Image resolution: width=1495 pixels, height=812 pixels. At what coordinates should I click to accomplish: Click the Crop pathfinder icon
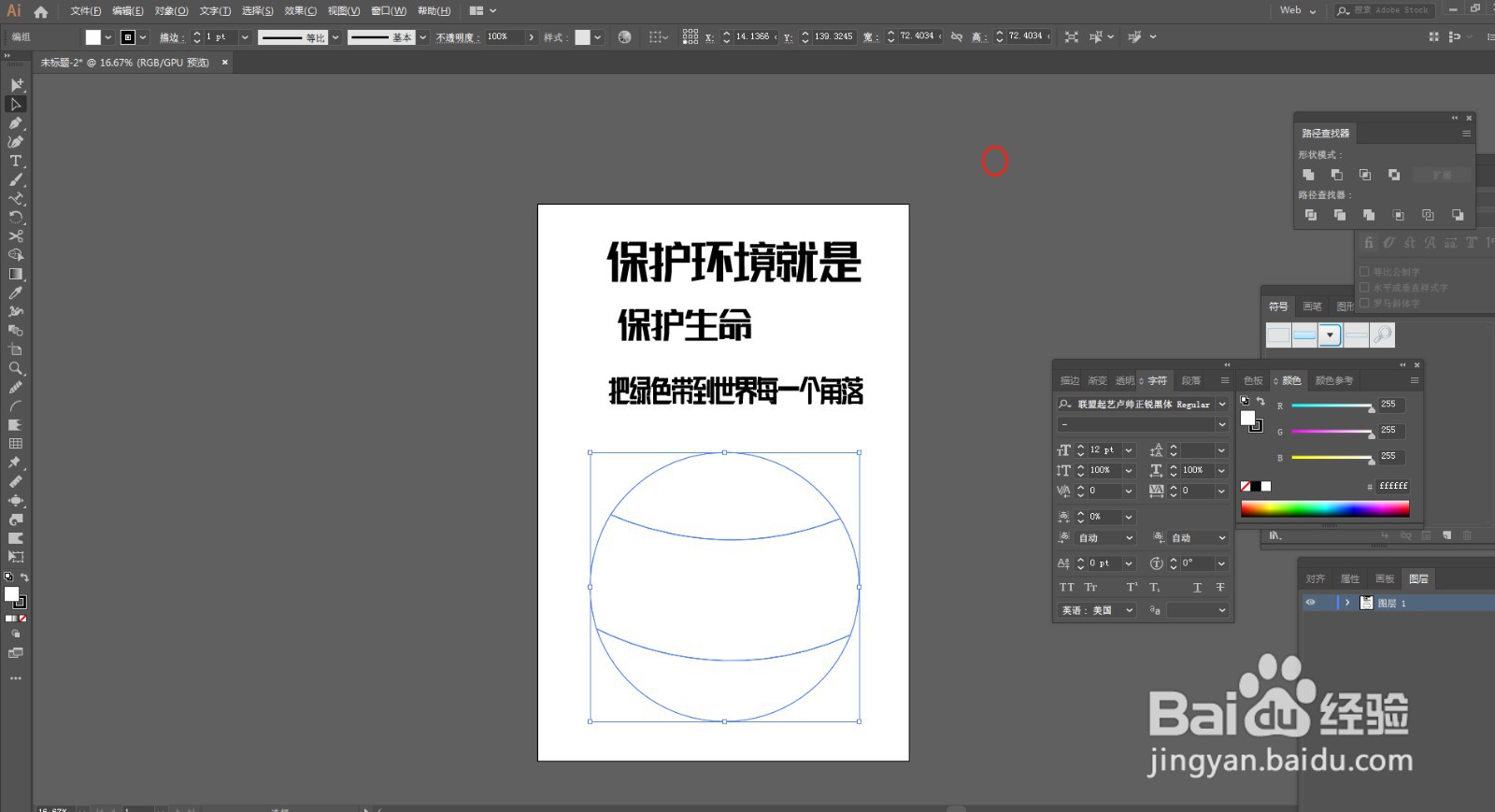point(1399,215)
